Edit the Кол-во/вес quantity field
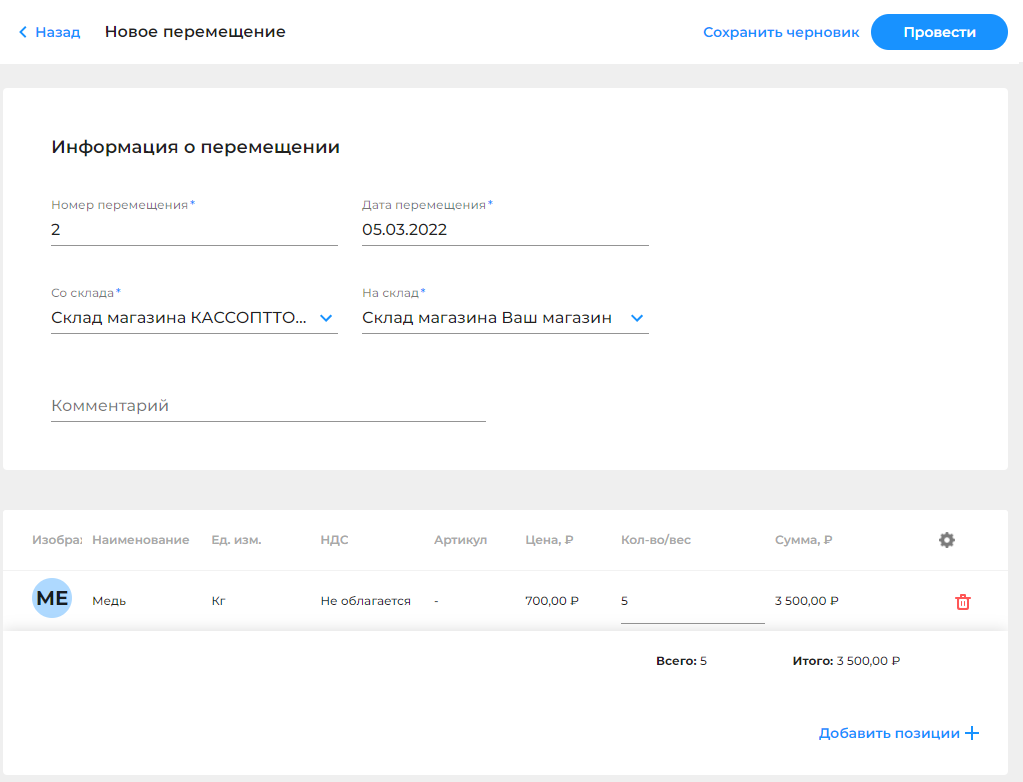 coord(691,602)
